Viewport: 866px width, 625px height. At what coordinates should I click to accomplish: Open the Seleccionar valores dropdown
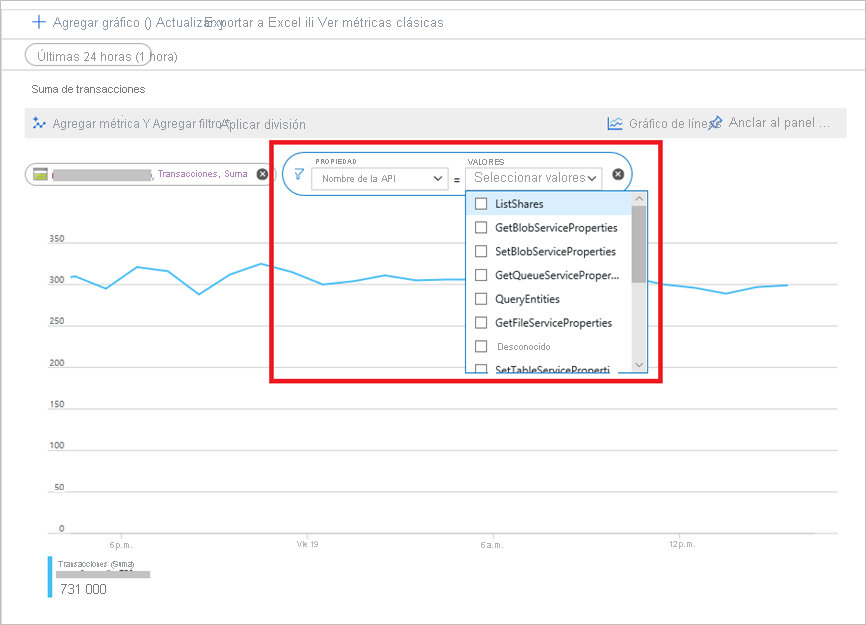(x=533, y=177)
